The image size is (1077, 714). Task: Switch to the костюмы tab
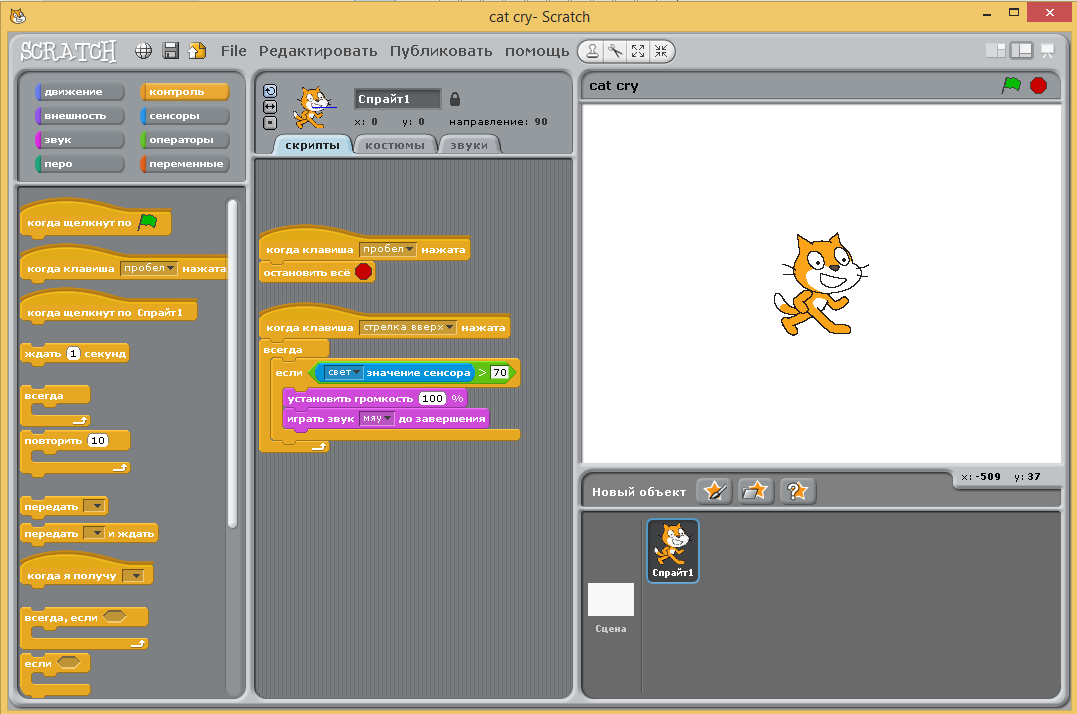(x=395, y=145)
